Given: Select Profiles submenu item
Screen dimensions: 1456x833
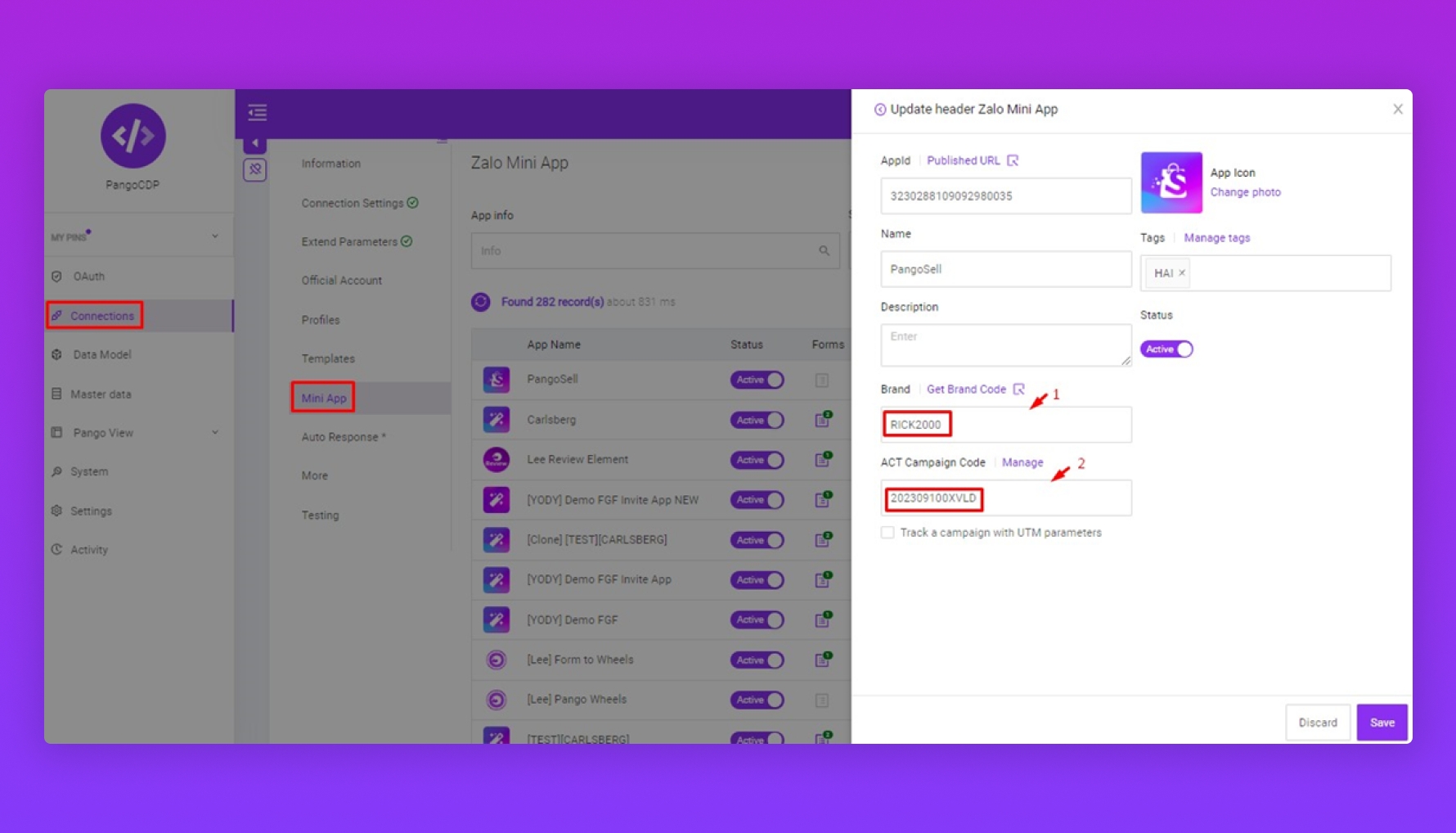Looking at the screenshot, I should 320,320.
